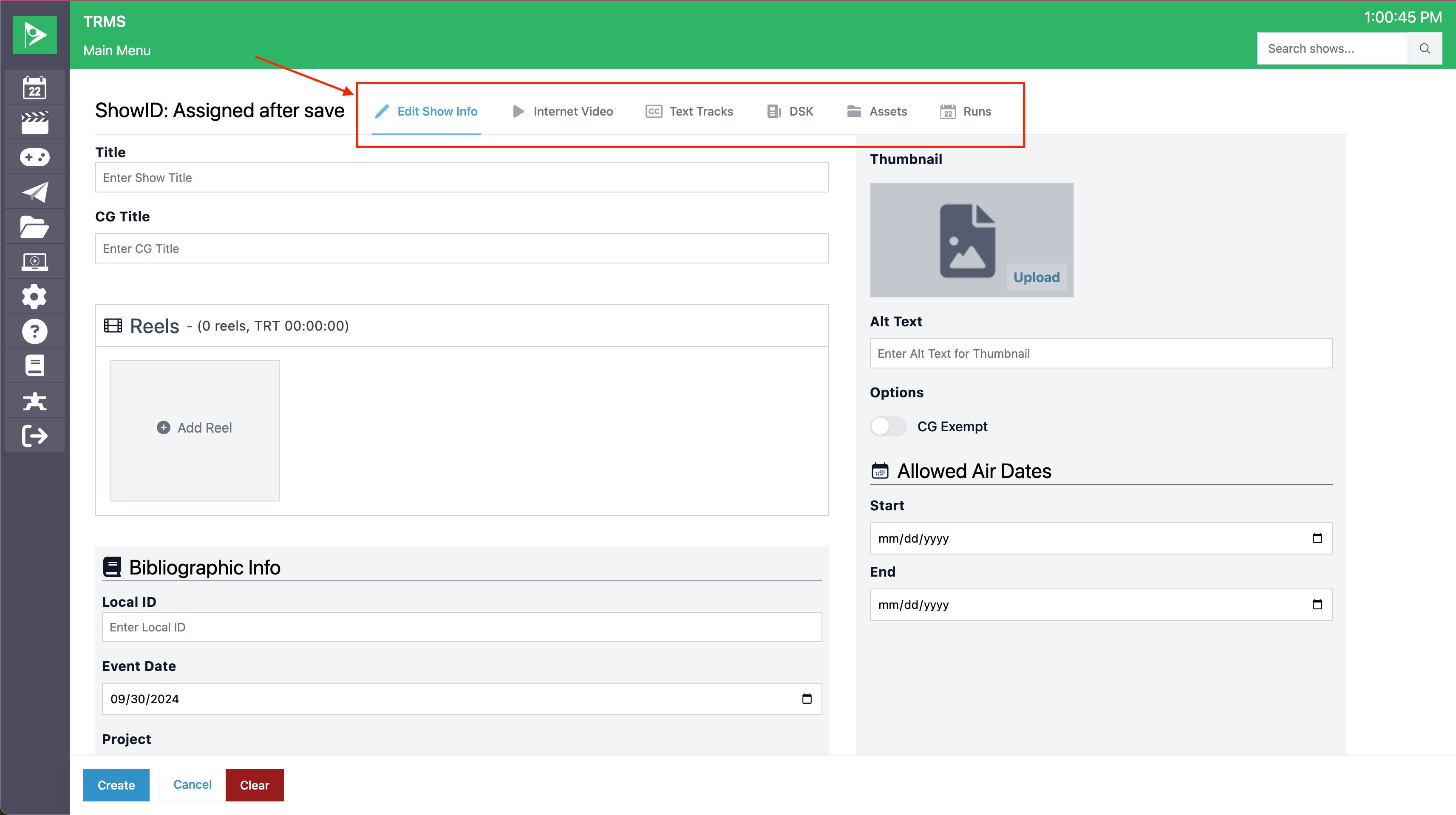Switch to the Text Tracks tab
Screen dimensions: 1456x815
point(689,111)
